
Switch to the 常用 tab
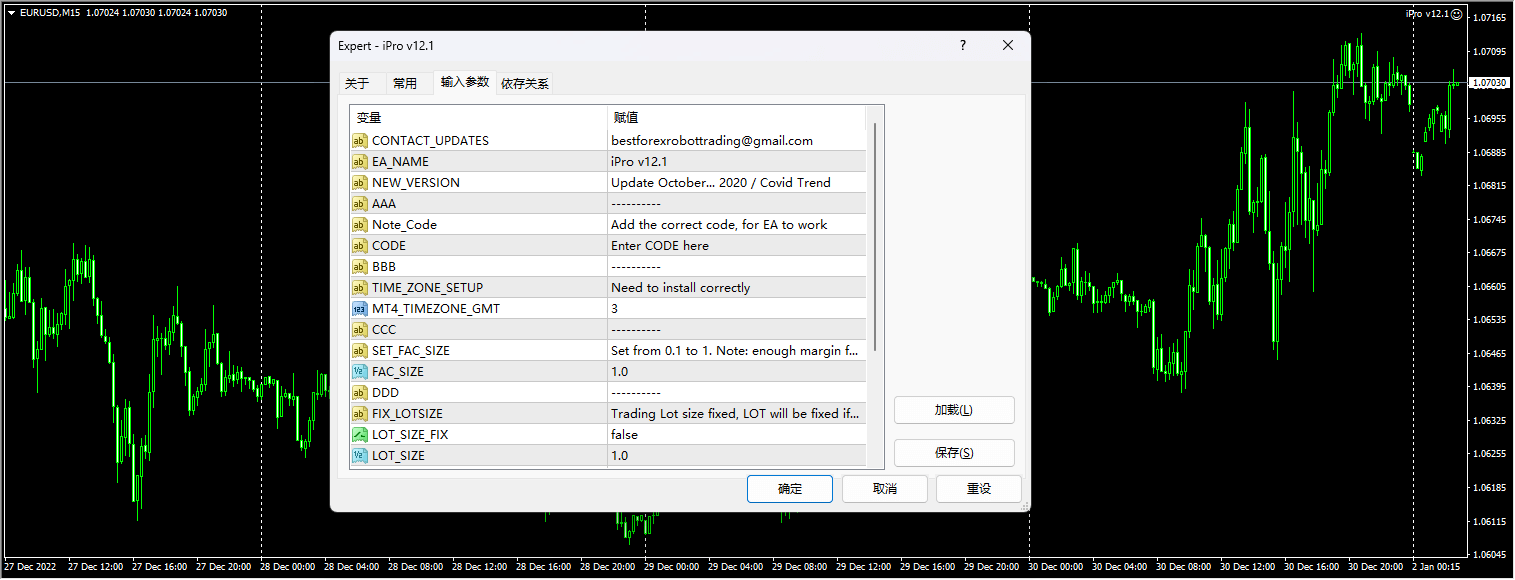pos(408,83)
